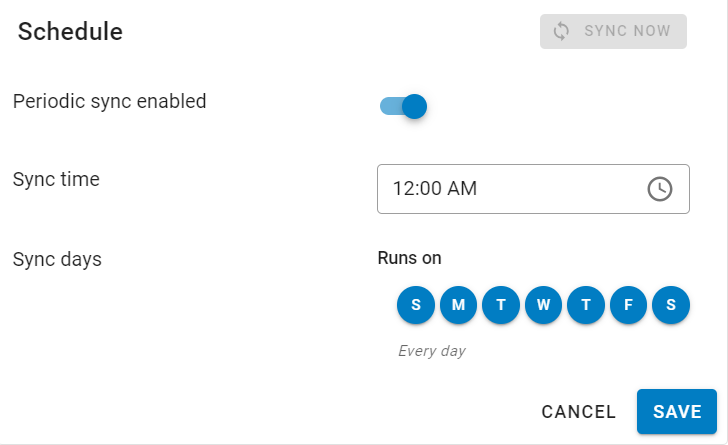Cancel the schedule changes
This screenshot has height=445, width=728.
point(579,412)
